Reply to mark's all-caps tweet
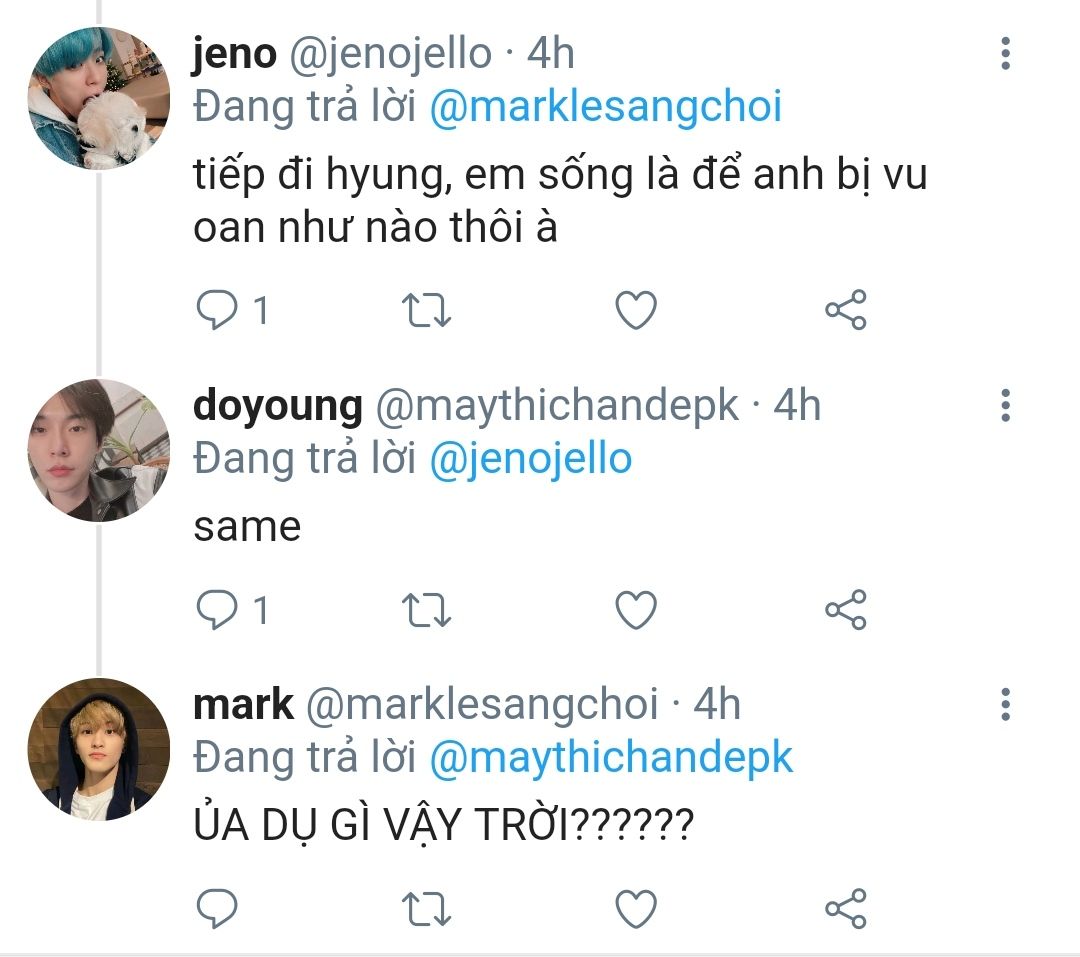Screen dimensions: 1080x957 click(216, 908)
